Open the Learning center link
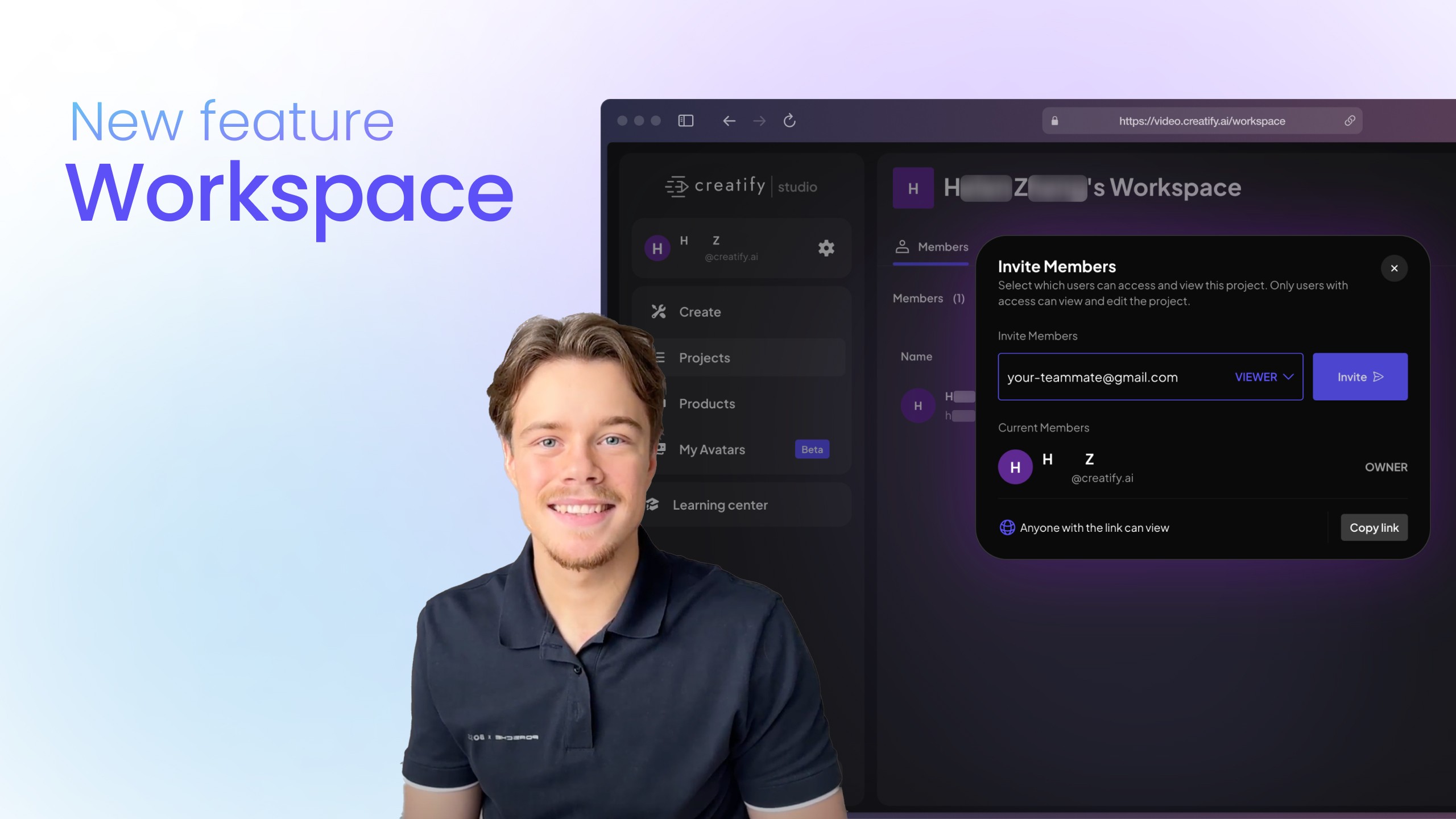The image size is (1456, 819). [720, 505]
